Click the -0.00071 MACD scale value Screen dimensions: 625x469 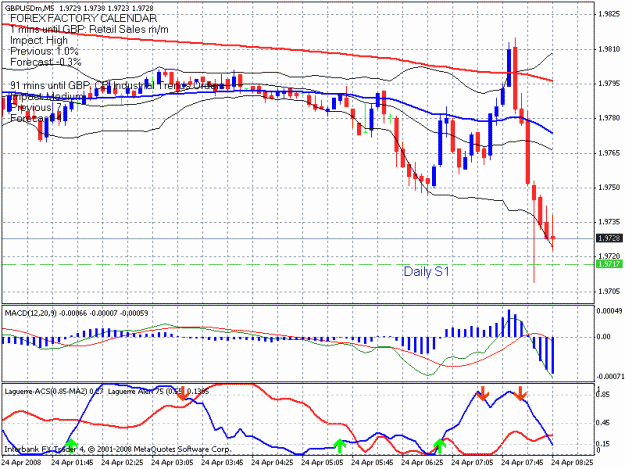(x=609, y=376)
